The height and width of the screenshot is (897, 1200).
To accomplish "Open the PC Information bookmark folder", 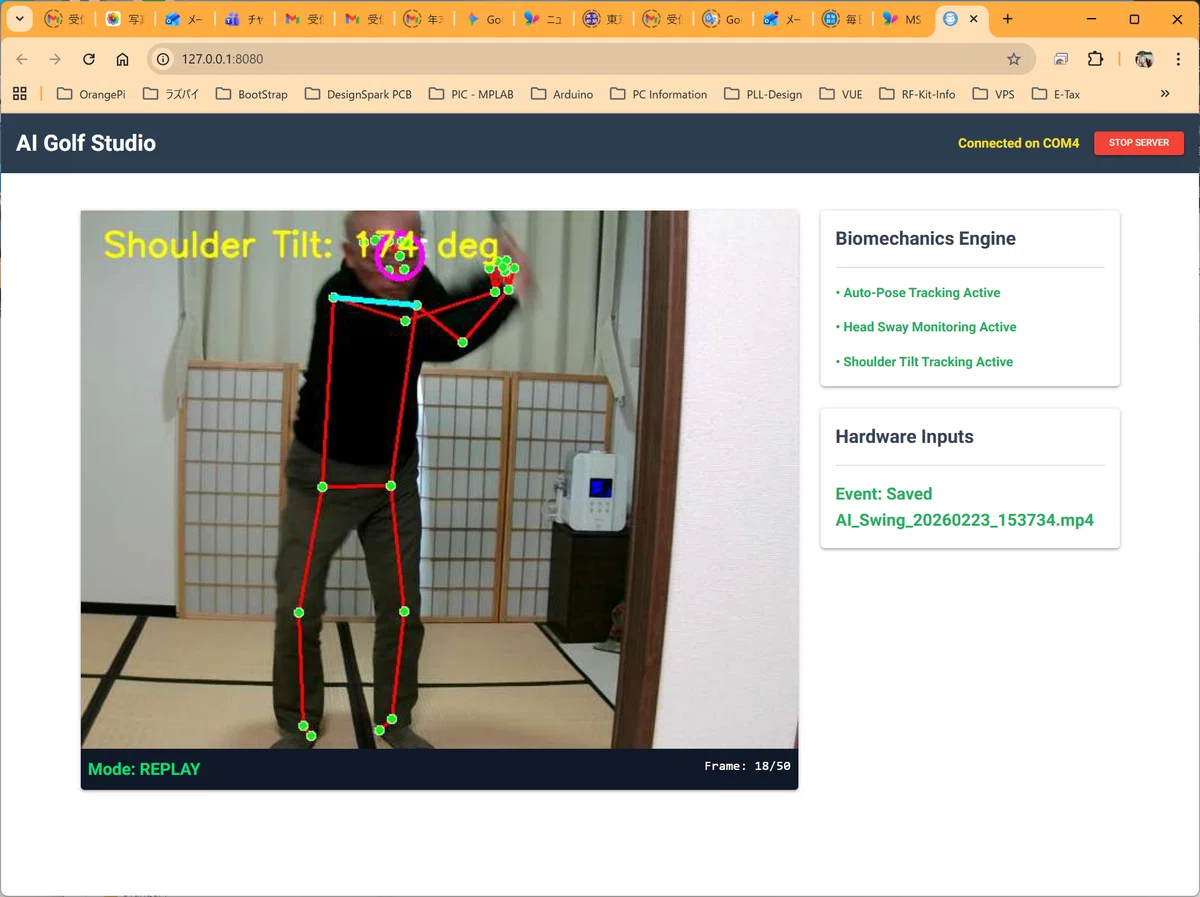I will point(658,94).
